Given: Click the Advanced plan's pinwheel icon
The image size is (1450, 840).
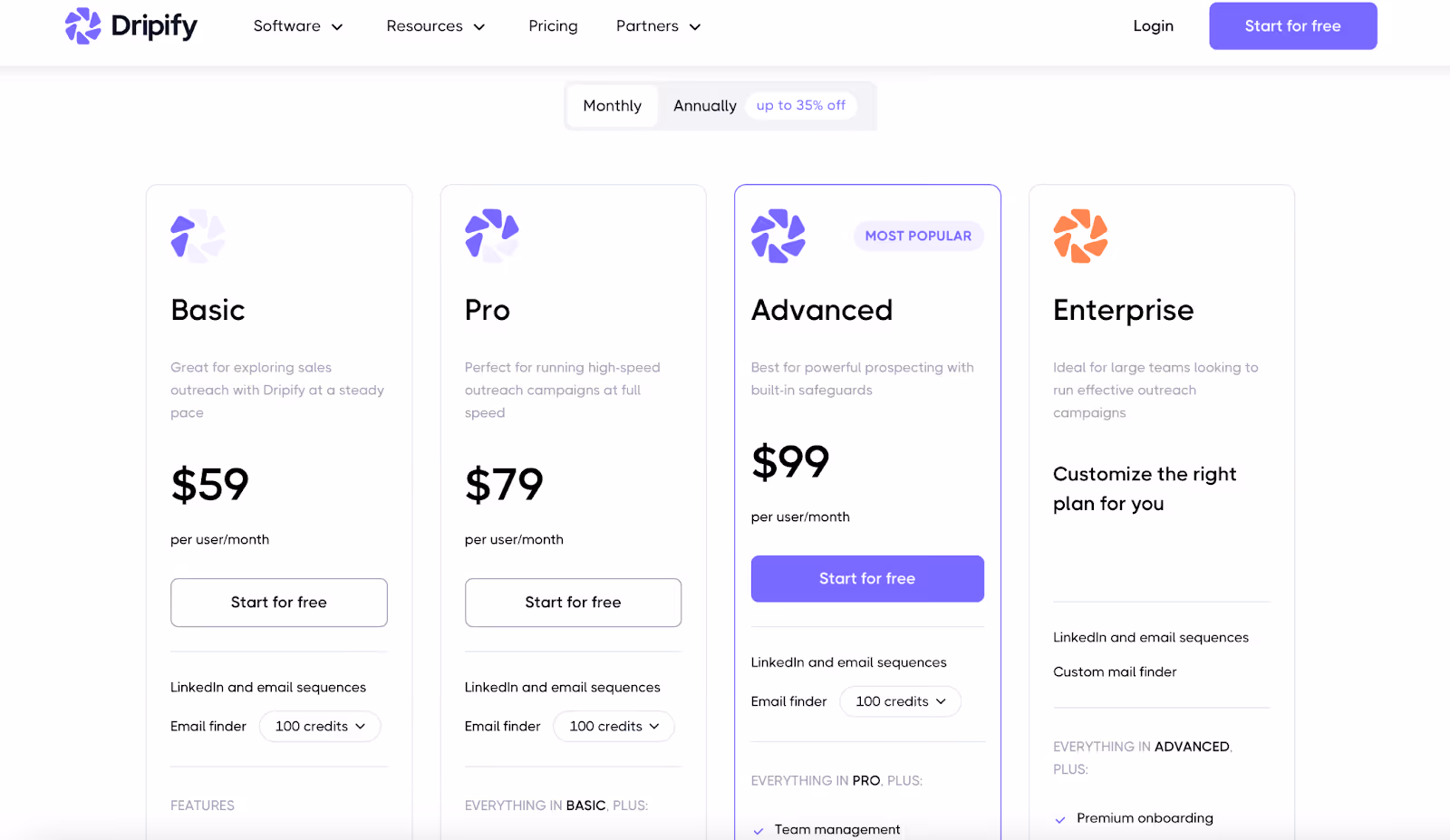Looking at the screenshot, I should tap(778, 236).
